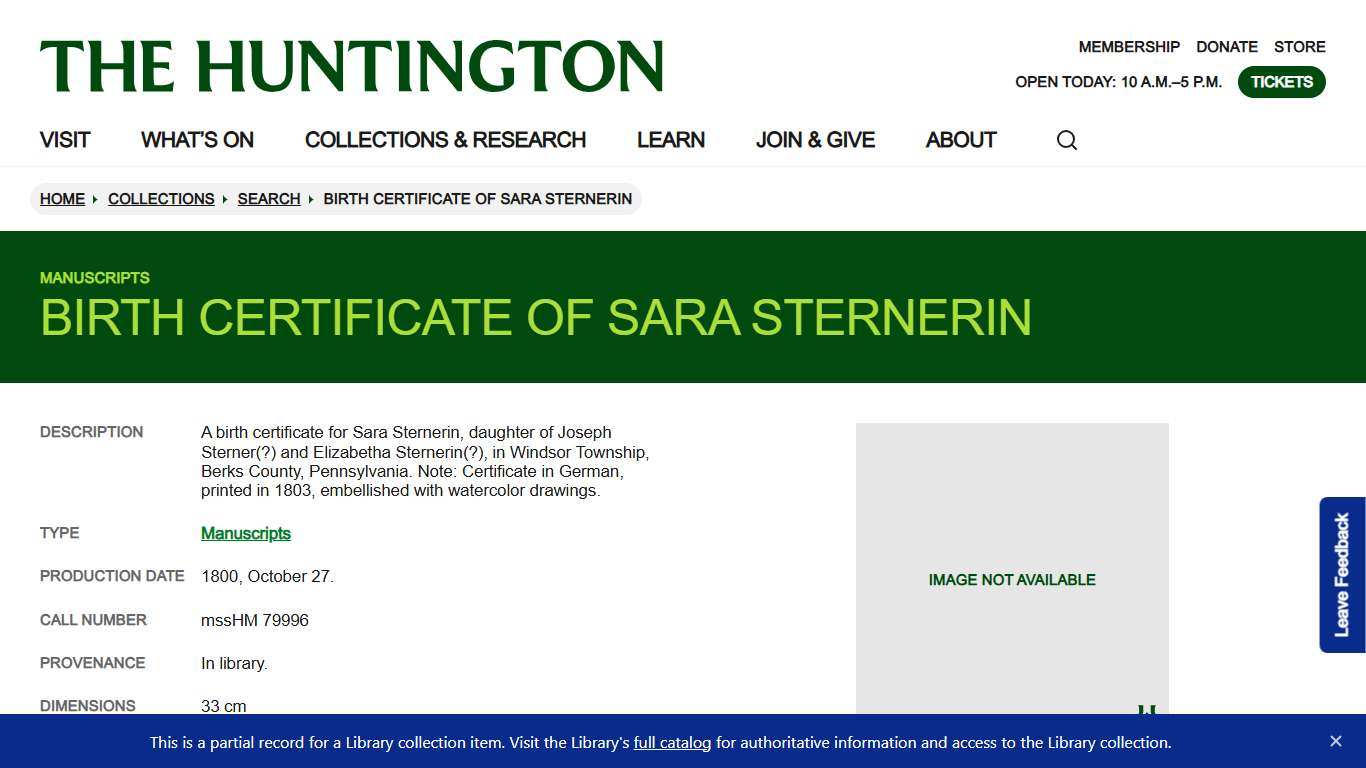Screen dimensions: 1366x768
Task: Open the STORE page
Action: tap(1299, 46)
